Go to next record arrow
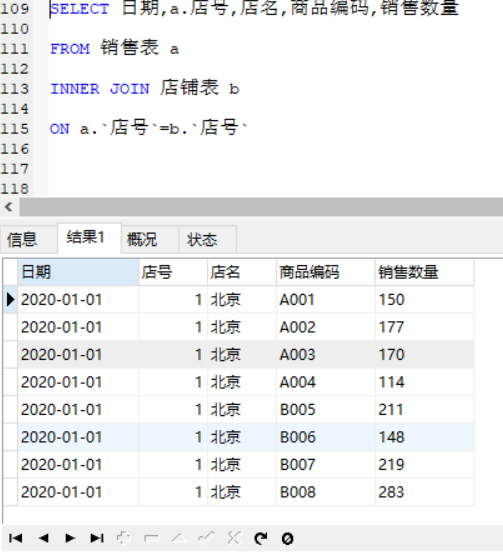This screenshot has height=552, width=503. click(x=70, y=538)
